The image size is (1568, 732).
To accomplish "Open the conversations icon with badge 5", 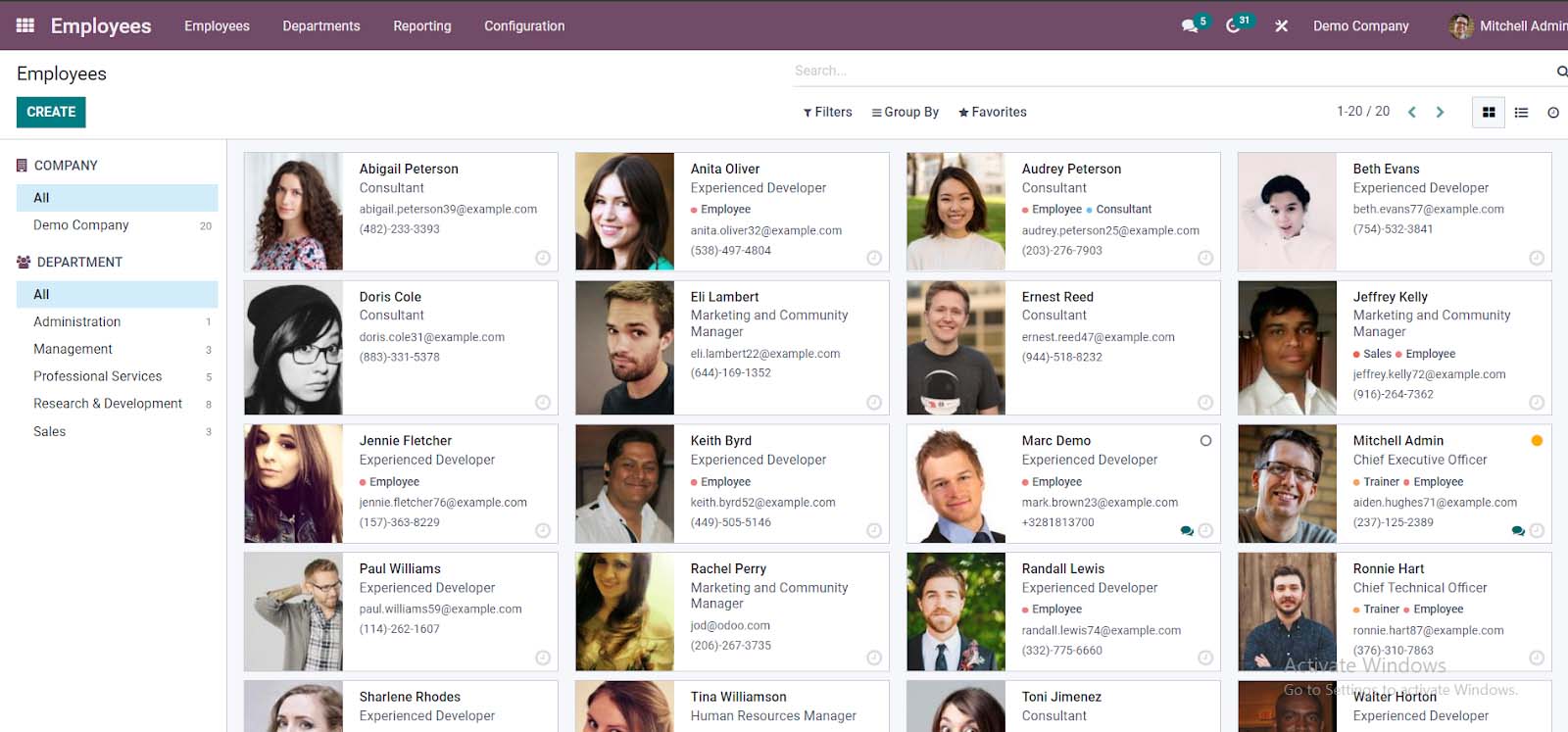I will point(1192,24).
